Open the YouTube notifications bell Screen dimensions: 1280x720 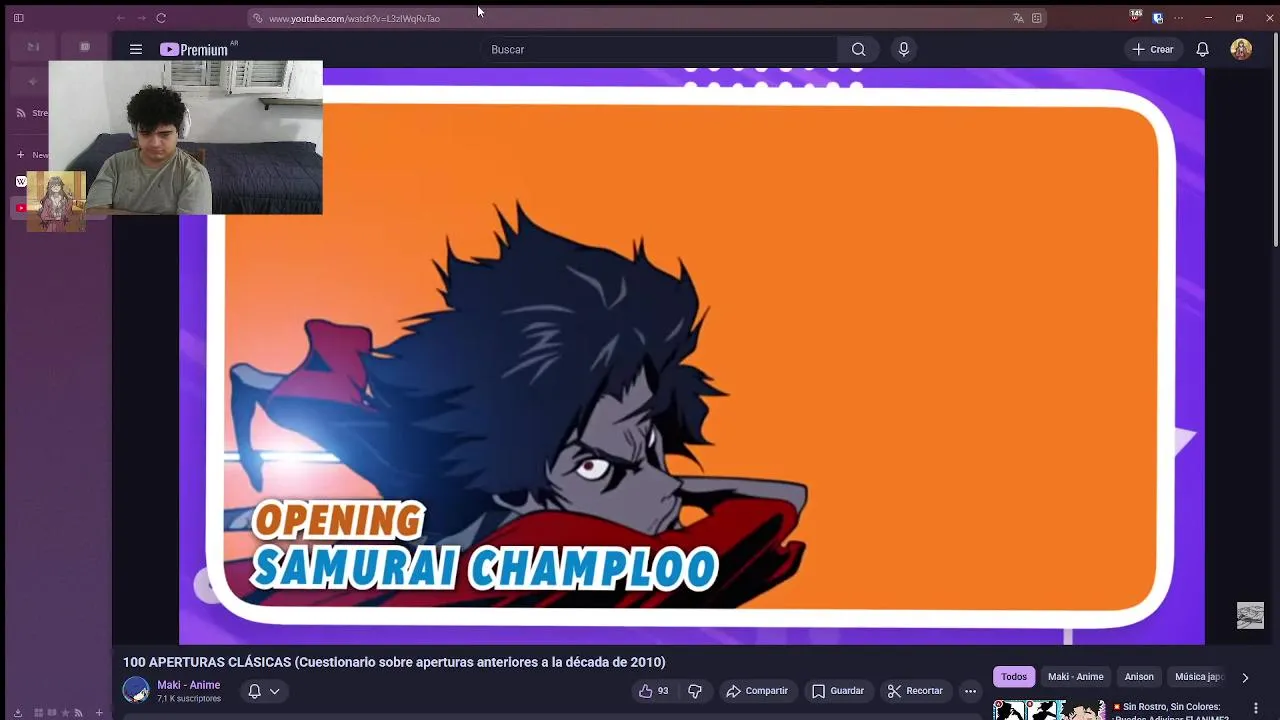coord(1202,49)
